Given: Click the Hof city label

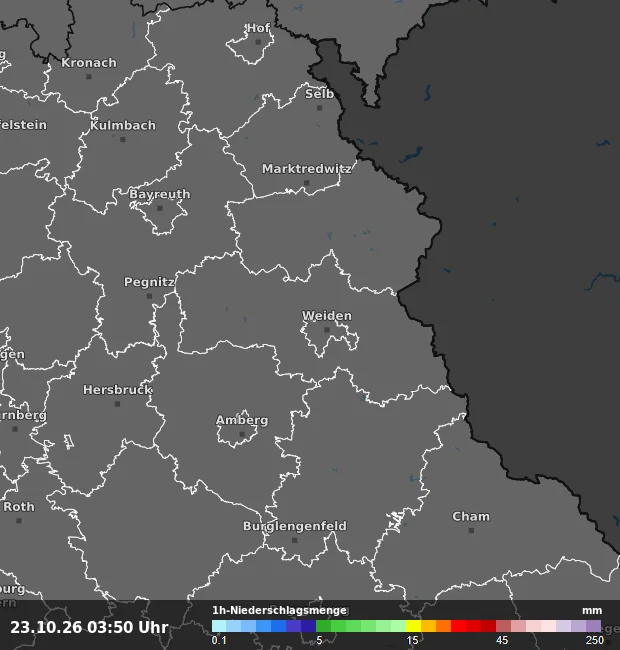Looking at the screenshot, I should [259, 28].
